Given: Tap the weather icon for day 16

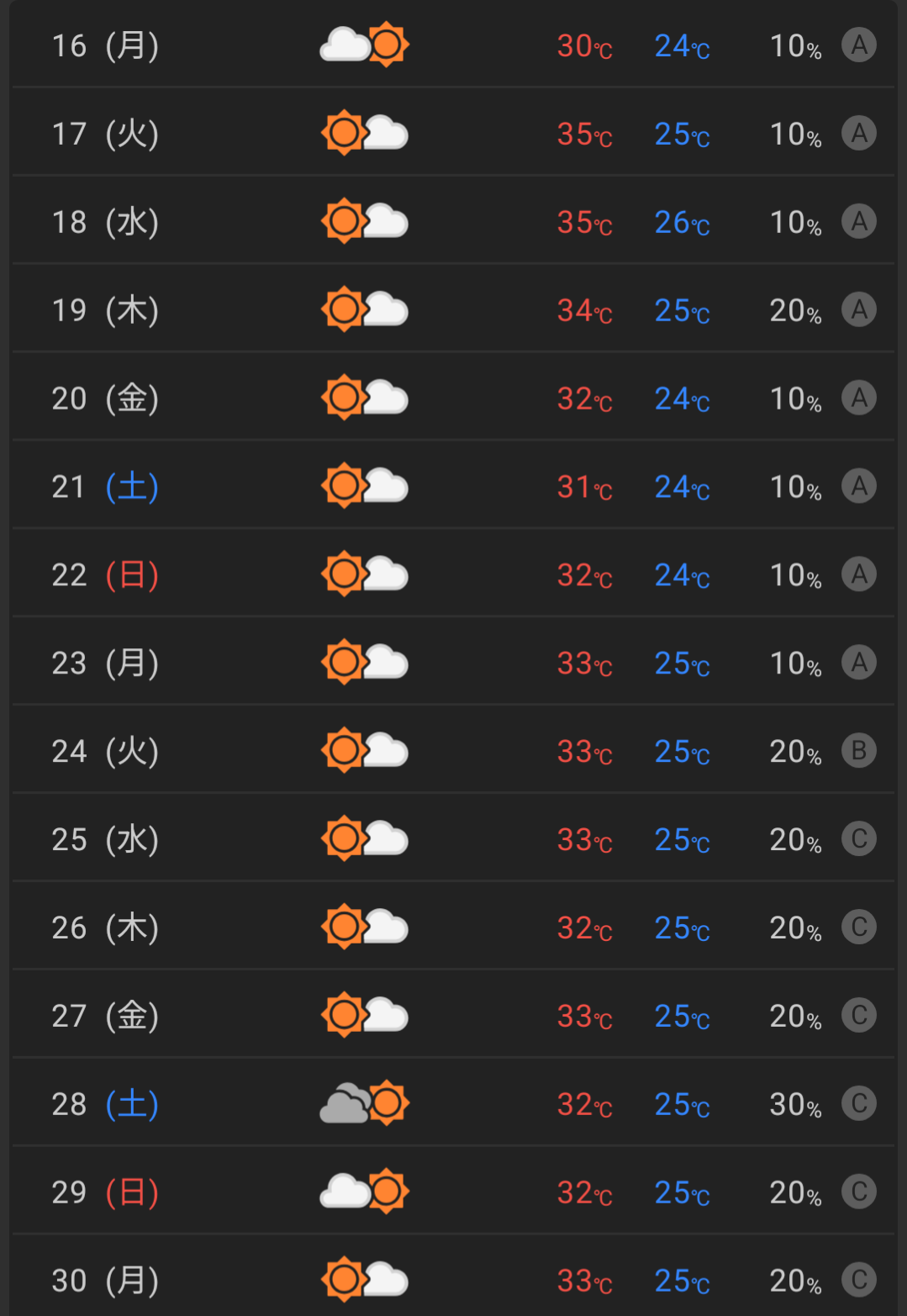Looking at the screenshot, I should 365,45.
